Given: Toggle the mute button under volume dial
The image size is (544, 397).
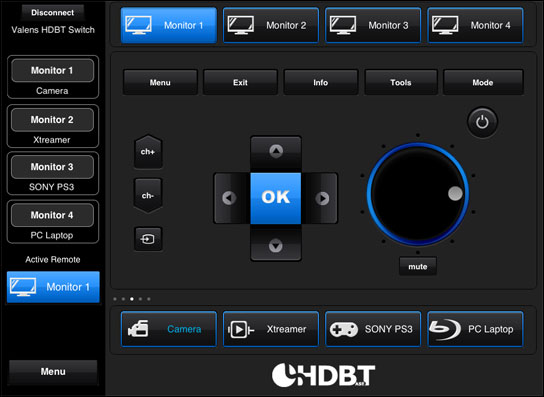Looking at the screenshot, I should [x=418, y=267].
